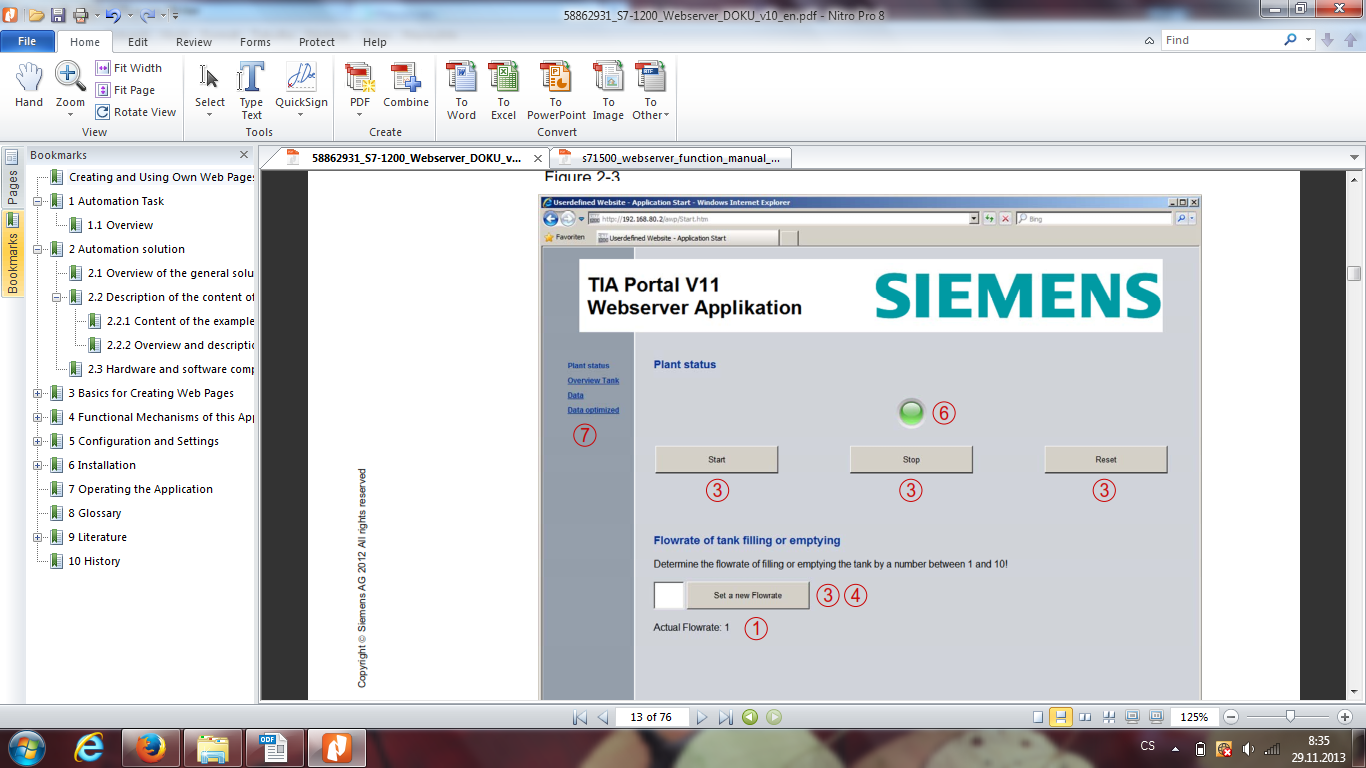Convert document To Image
Screen dimensions: 1366x768
pos(608,90)
